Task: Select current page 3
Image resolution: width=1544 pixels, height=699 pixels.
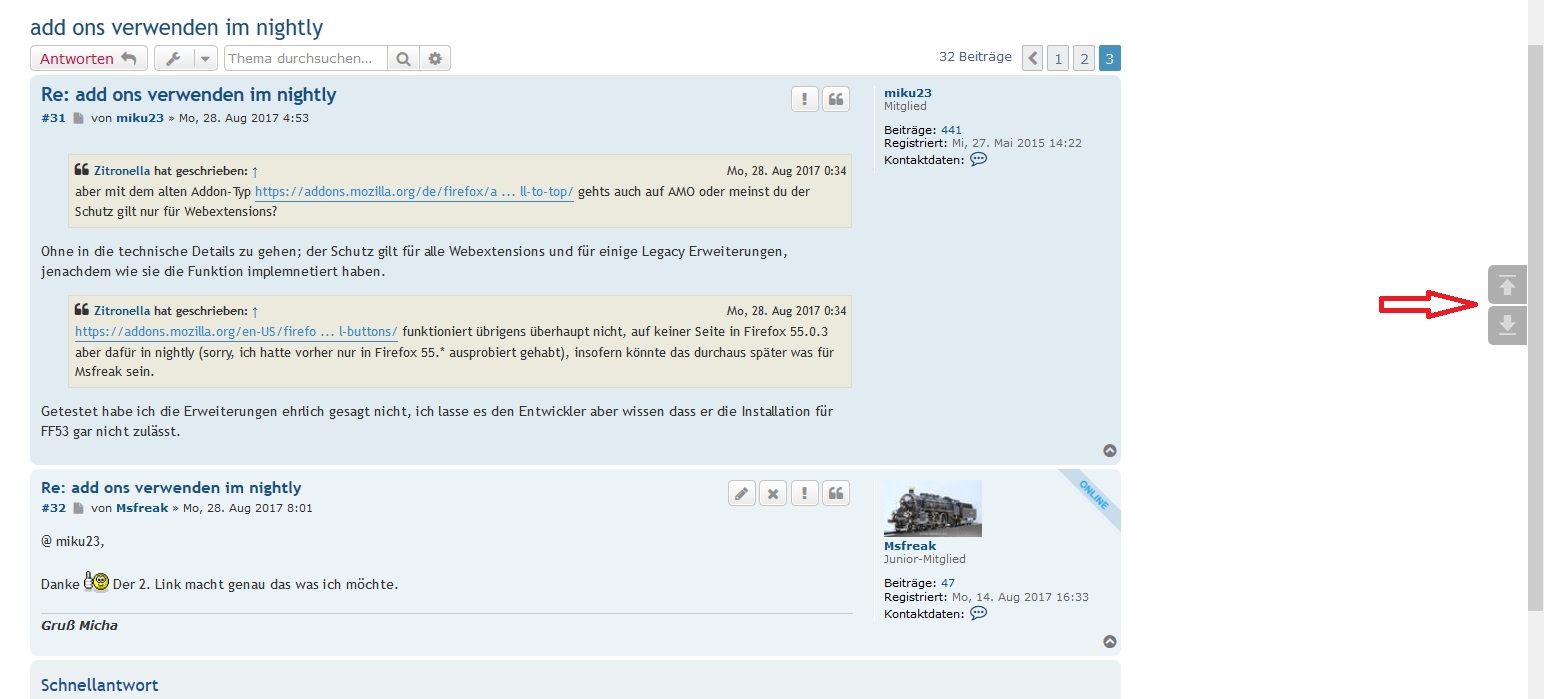Action: [x=1110, y=58]
